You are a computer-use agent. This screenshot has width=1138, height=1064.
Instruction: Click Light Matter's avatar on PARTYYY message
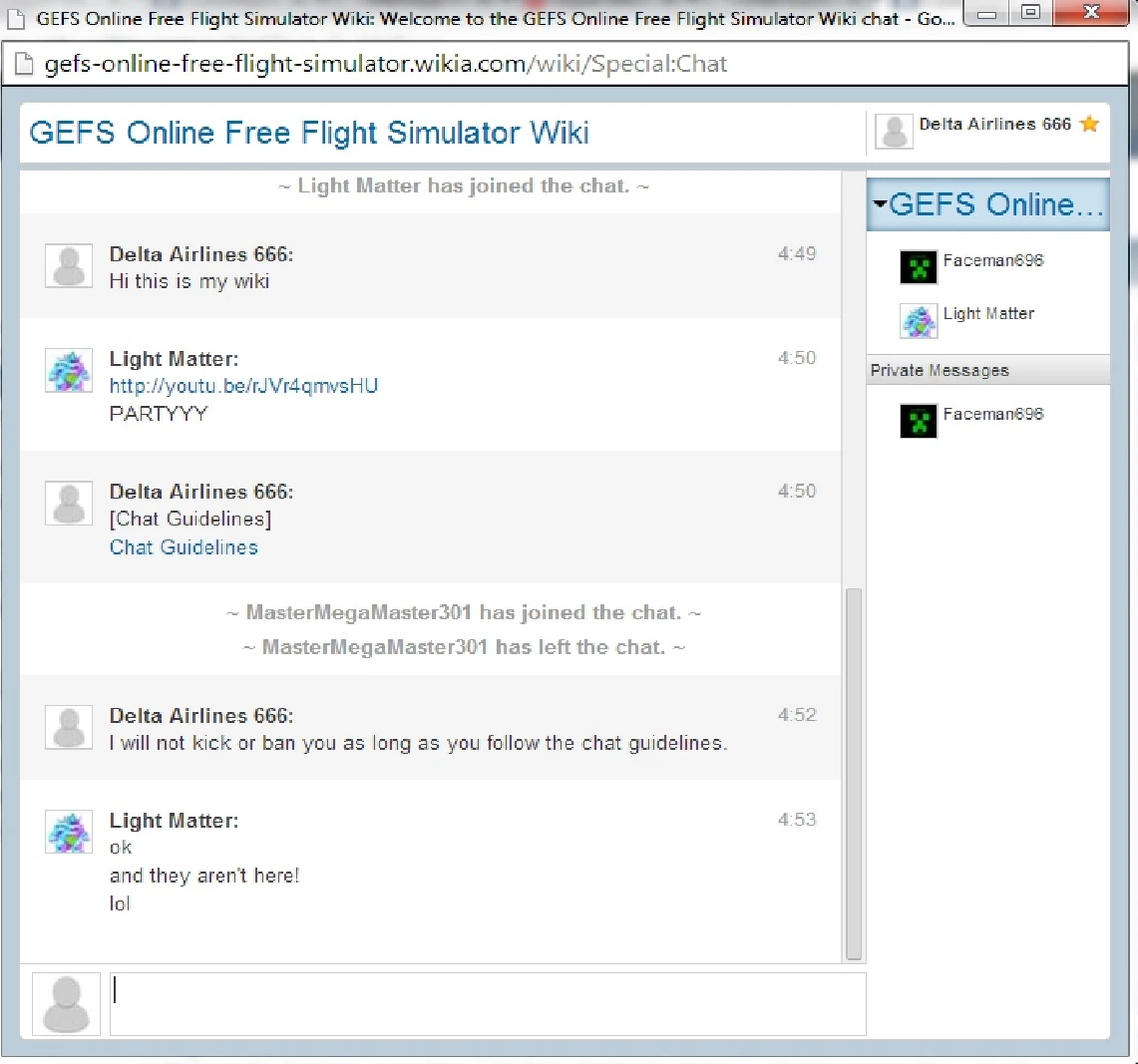tap(69, 371)
